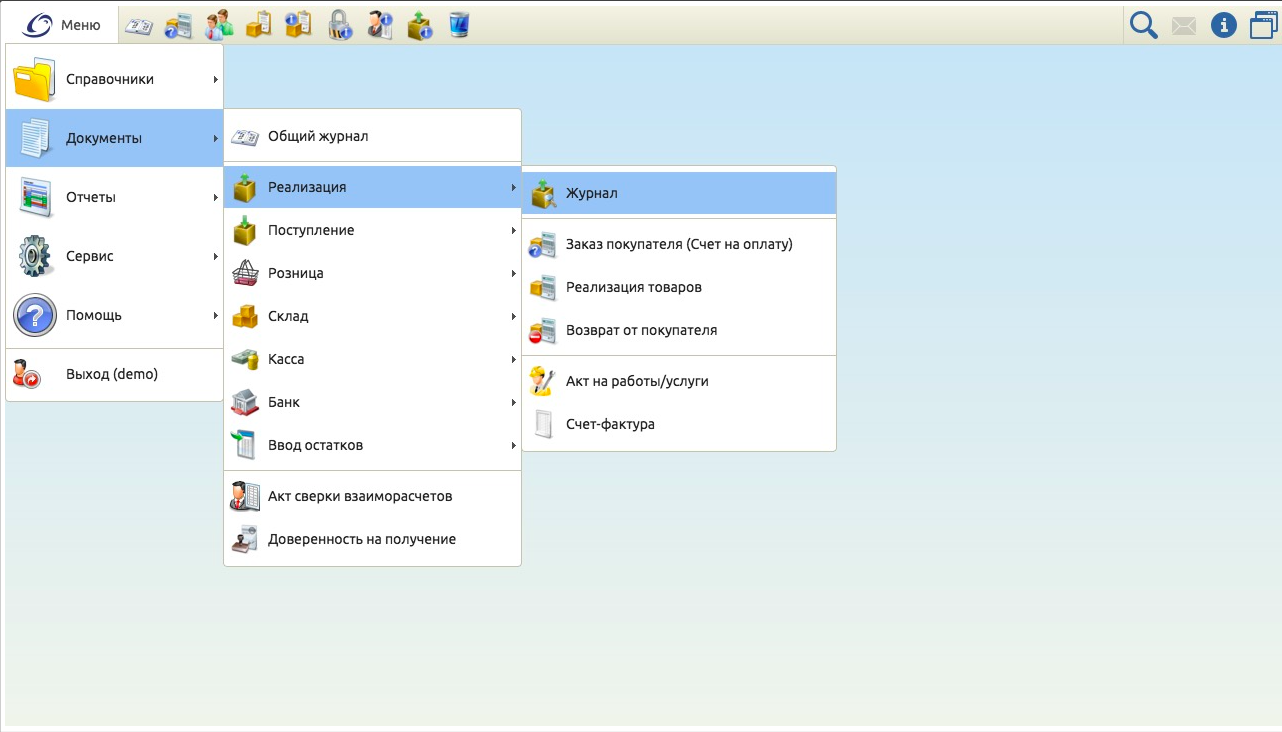Screen dimensions: 1282x732
Task: Click the blue round info icon
Action: 1224,25
